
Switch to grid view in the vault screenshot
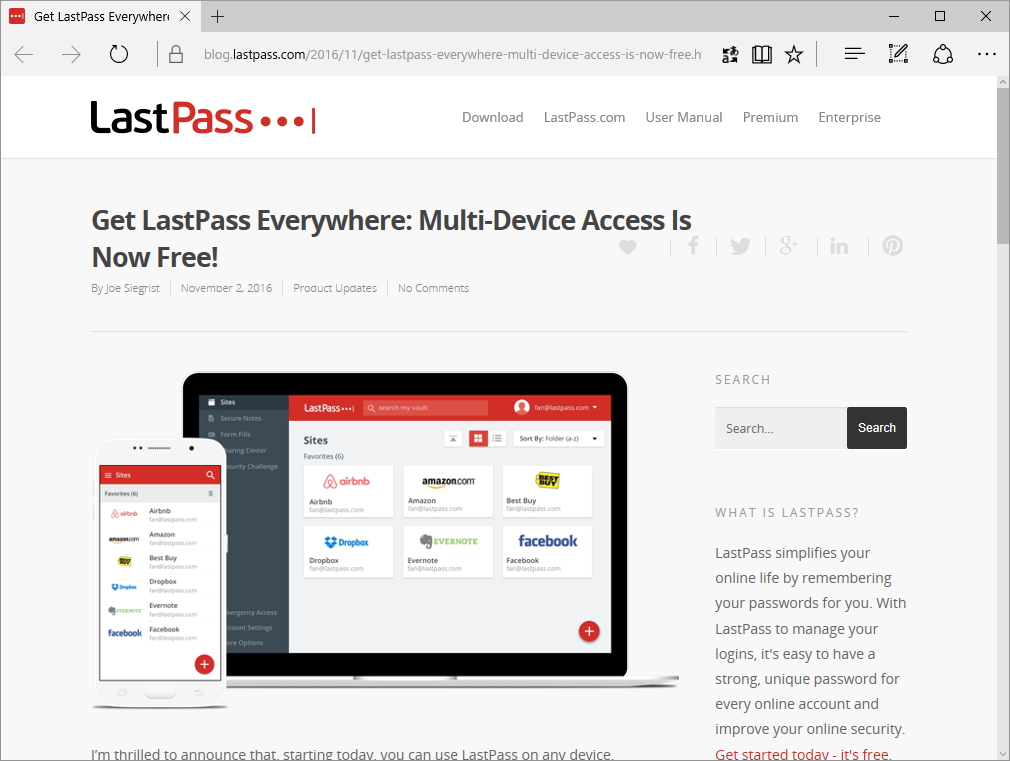tap(477, 438)
